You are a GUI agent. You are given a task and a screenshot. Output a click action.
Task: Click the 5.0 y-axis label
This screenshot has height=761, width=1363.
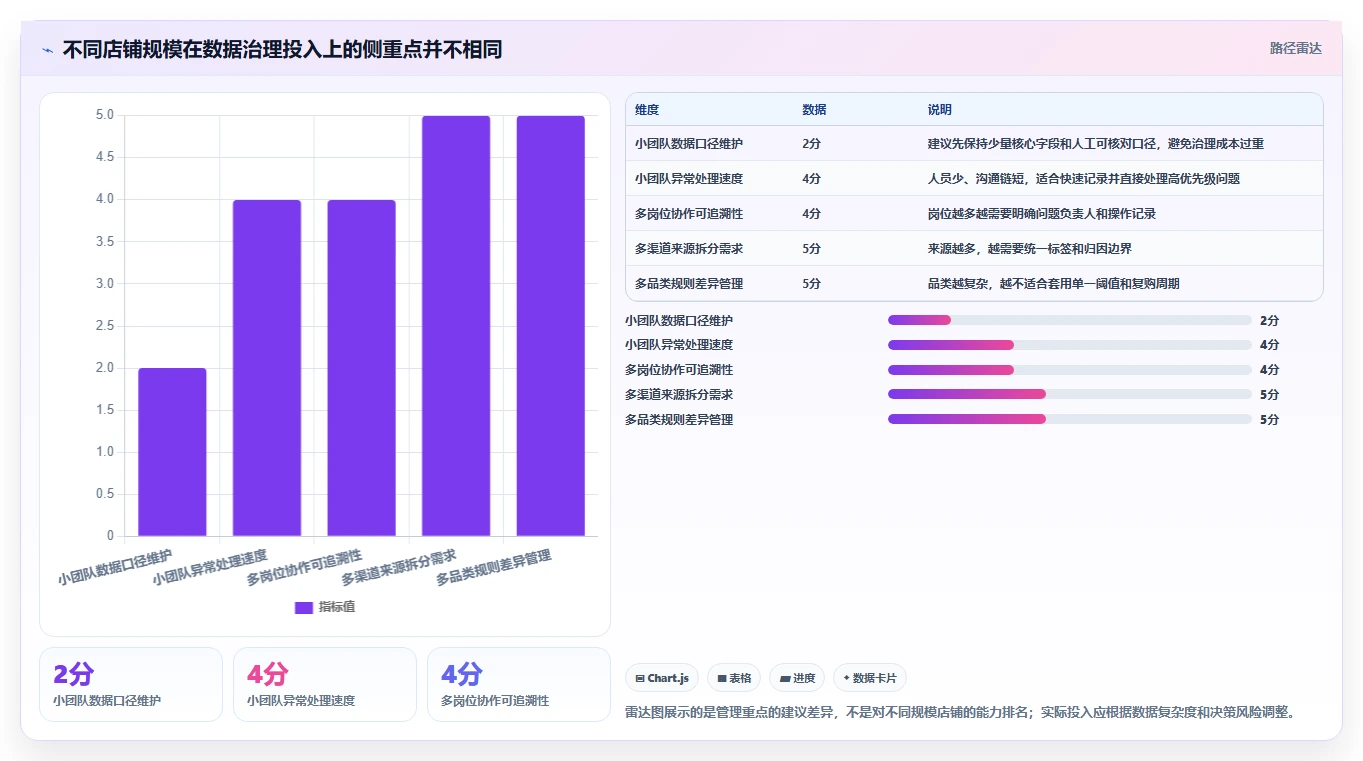point(105,115)
